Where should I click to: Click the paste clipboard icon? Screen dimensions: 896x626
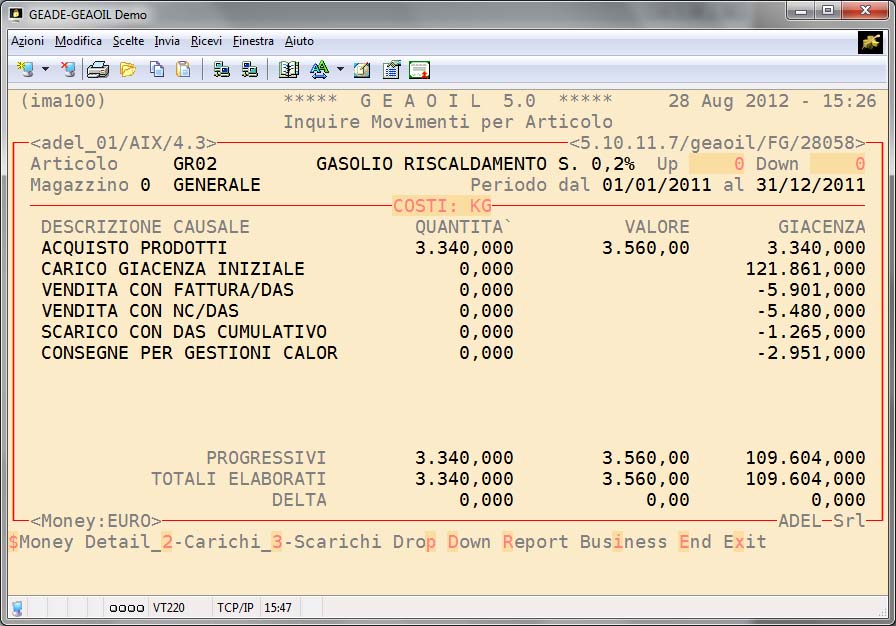[x=183, y=70]
